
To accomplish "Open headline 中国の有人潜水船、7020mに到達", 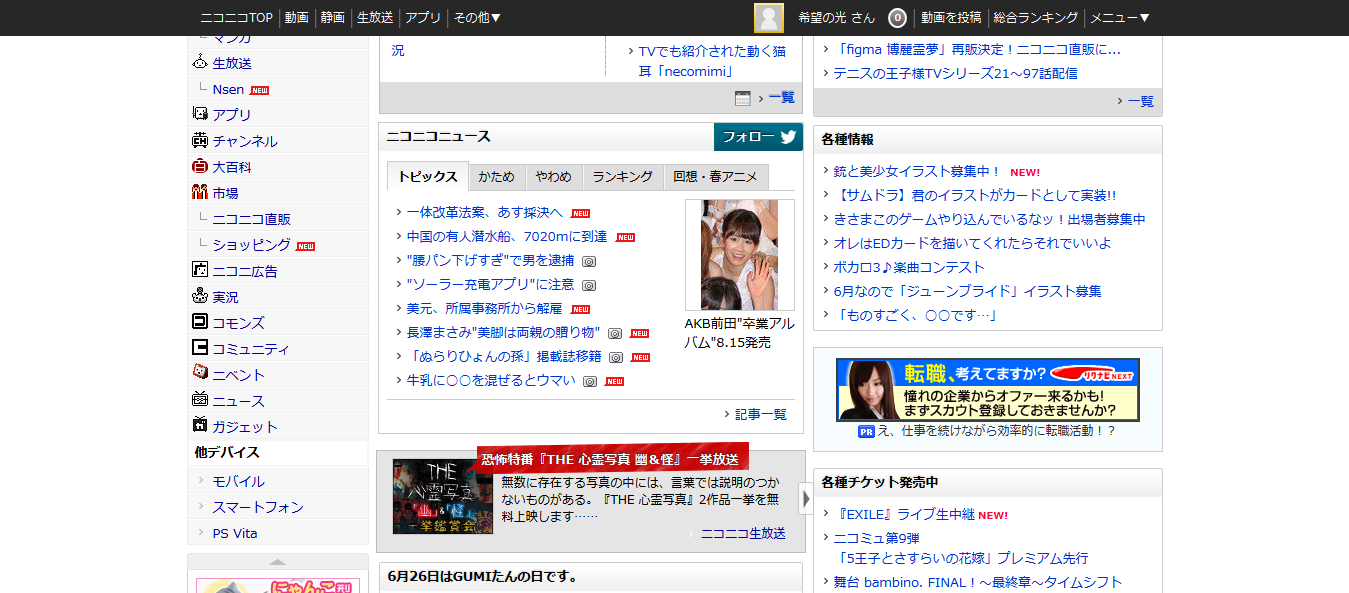I will coord(507,237).
